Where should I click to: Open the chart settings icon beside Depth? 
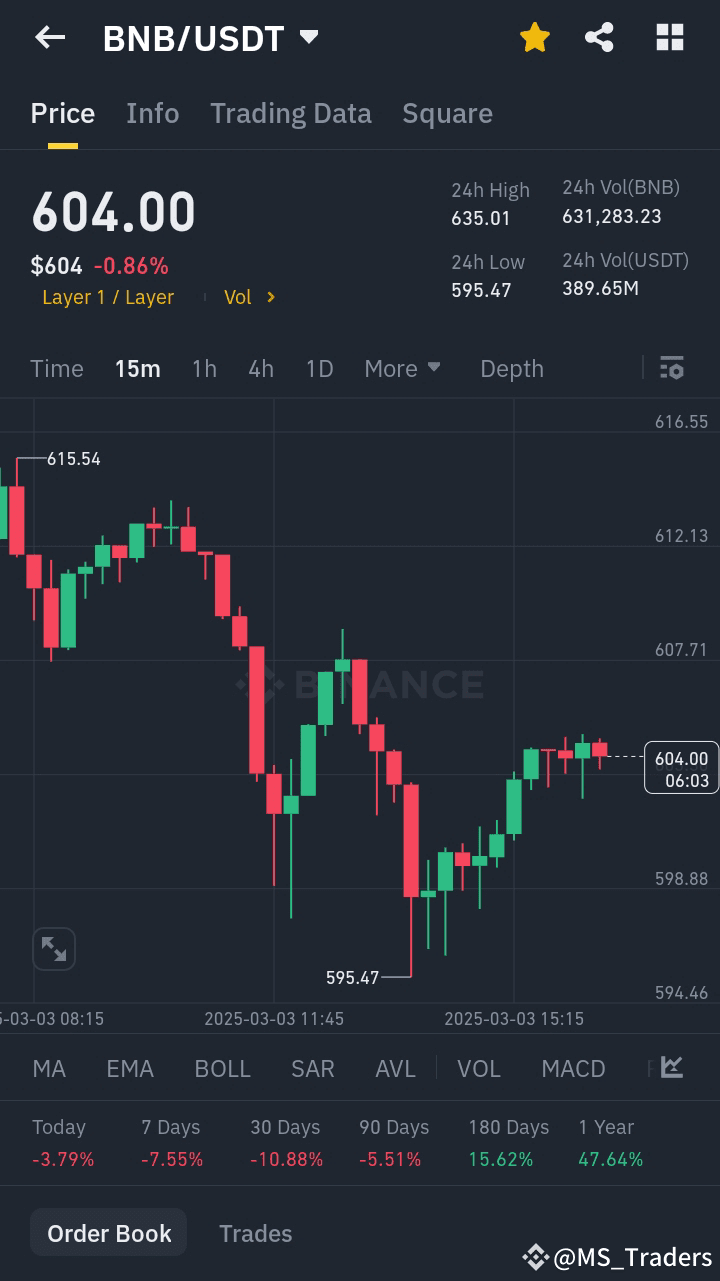coord(671,368)
